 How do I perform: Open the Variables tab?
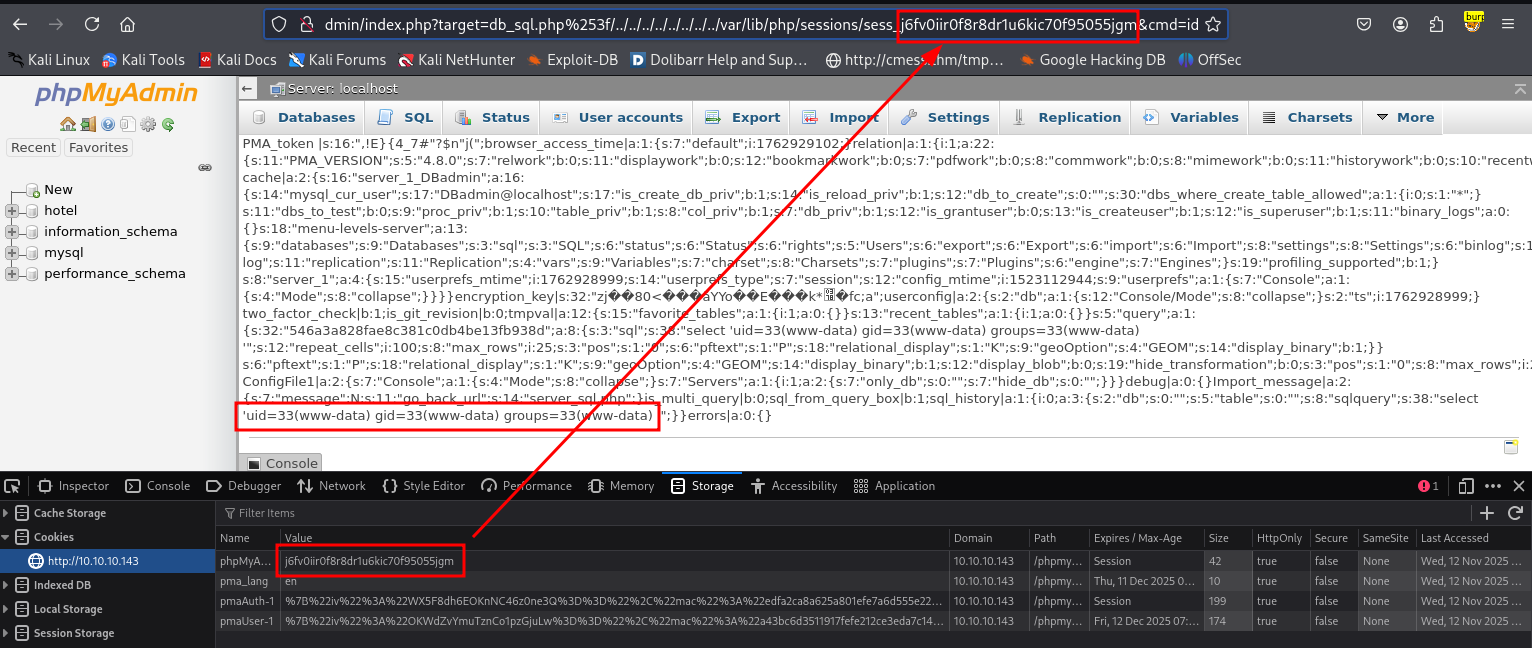tap(1191, 117)
